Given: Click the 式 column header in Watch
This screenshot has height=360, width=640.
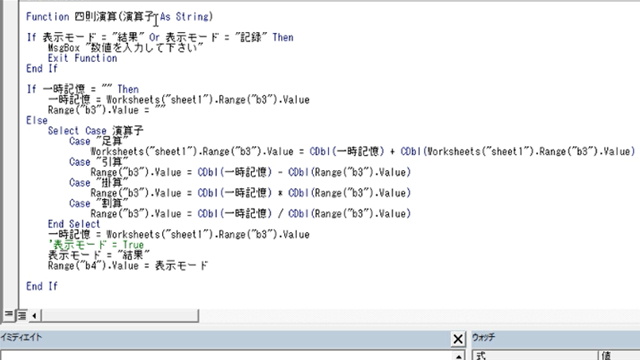Looking at the screenshot, I should point(536,356).
